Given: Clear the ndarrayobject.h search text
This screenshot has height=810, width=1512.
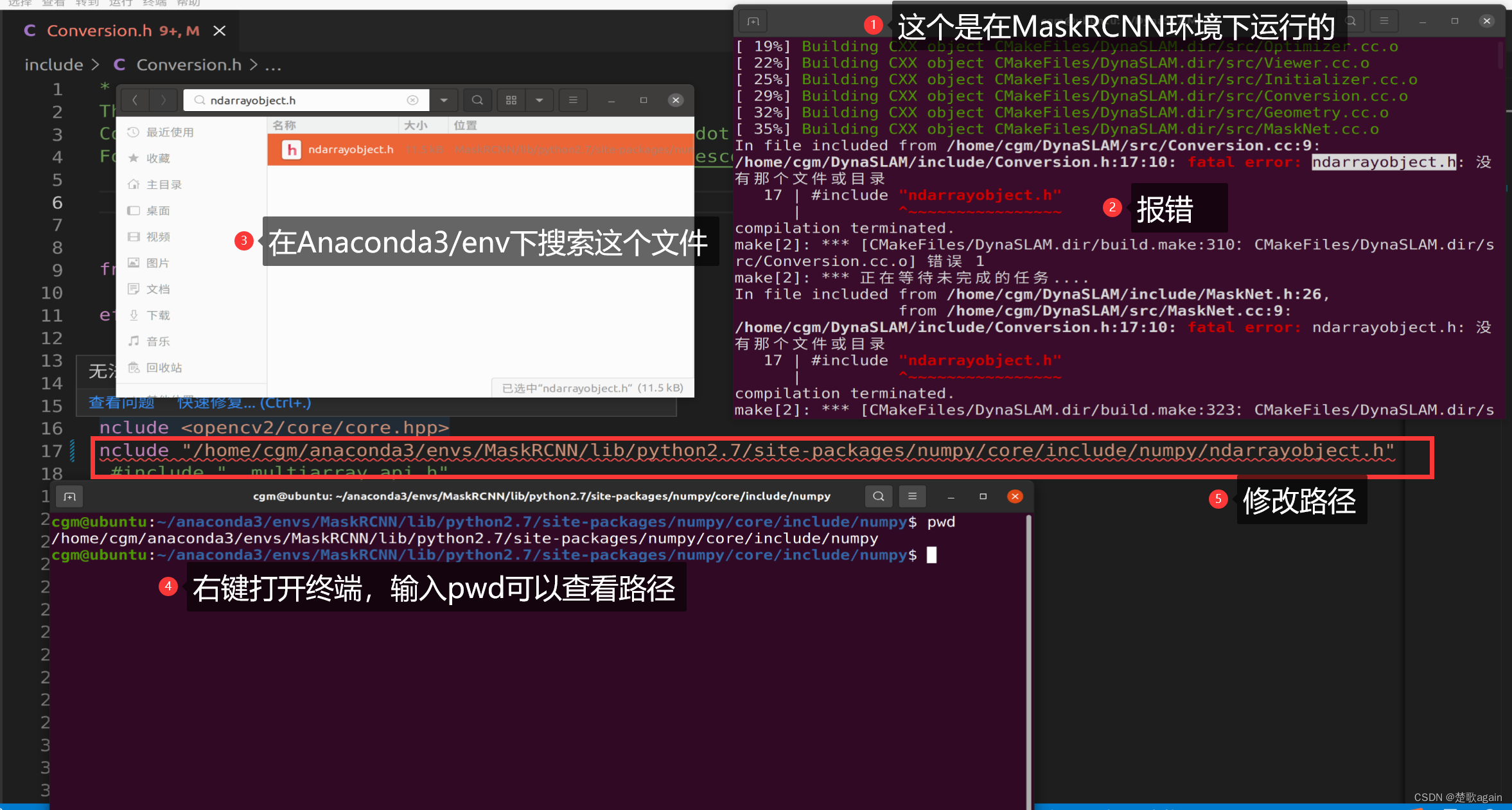Looking at the screenshot, I should (413, 100).
